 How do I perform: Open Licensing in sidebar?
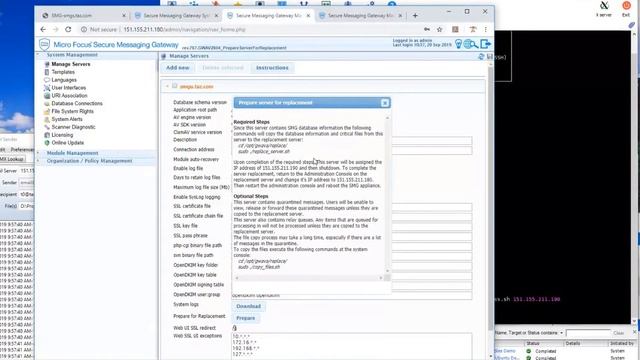coord(62,135)
